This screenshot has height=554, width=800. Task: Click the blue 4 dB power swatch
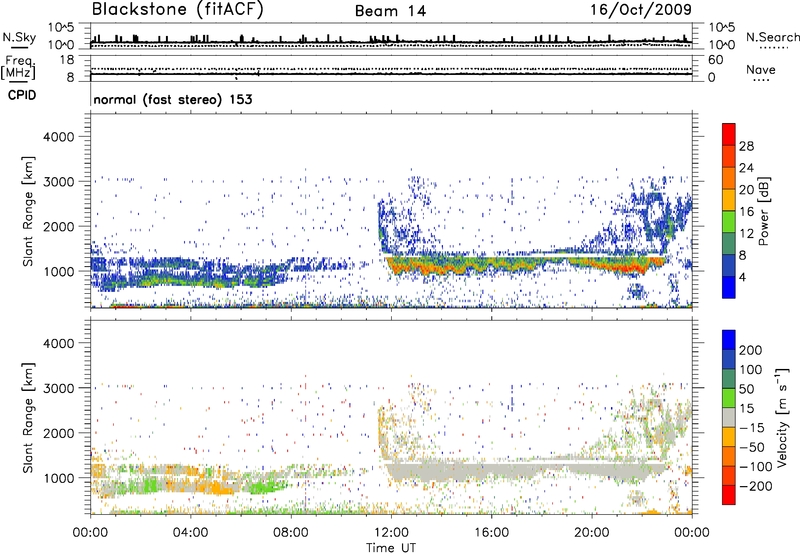click(x=729, y=287)
